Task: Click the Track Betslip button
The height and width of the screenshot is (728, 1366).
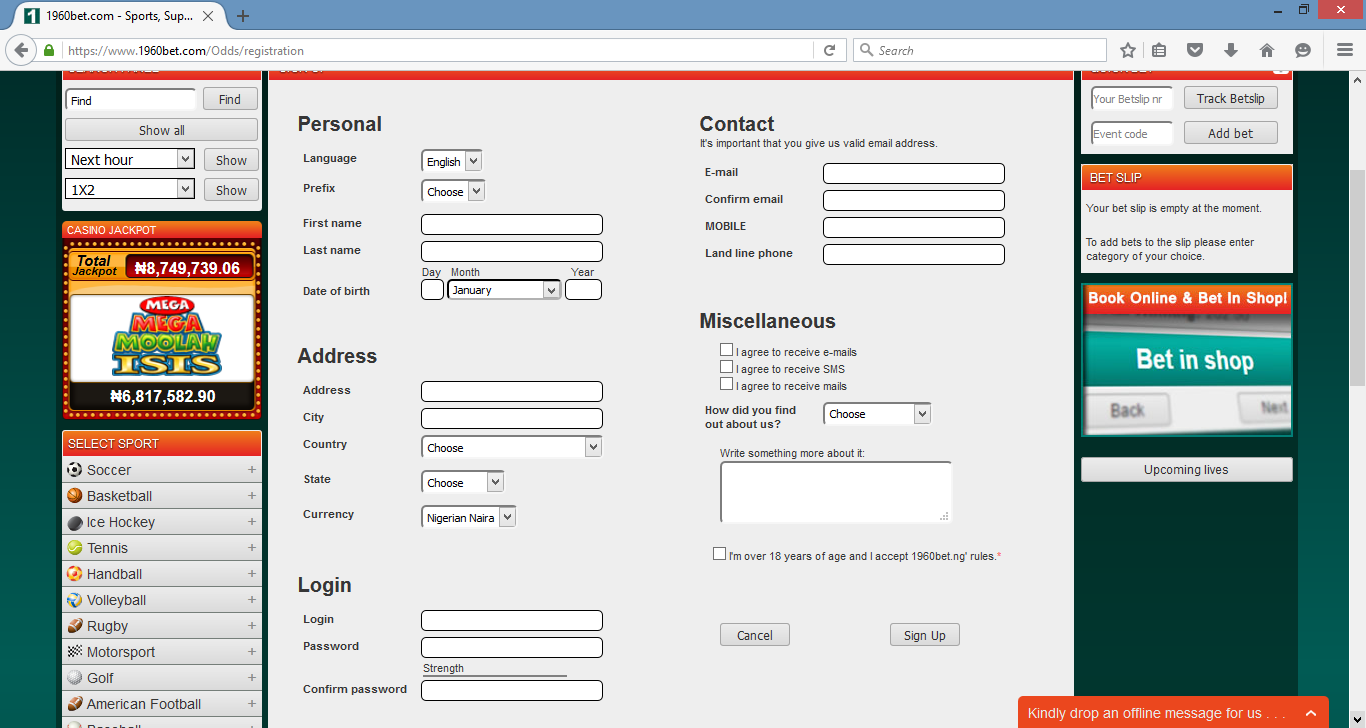Action: point(1231,98)
